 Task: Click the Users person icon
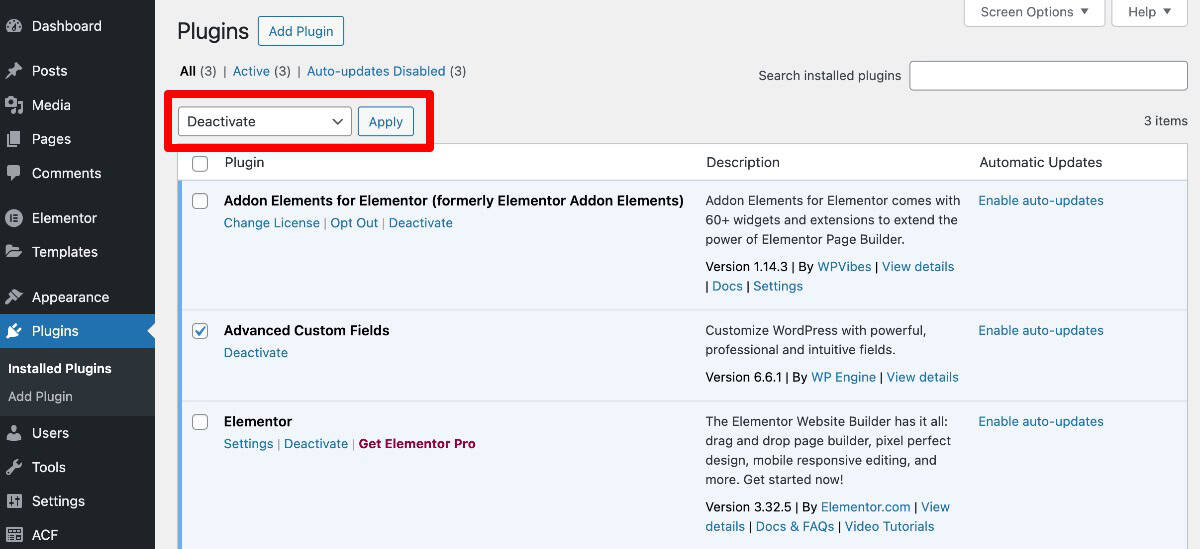[14, 433]
